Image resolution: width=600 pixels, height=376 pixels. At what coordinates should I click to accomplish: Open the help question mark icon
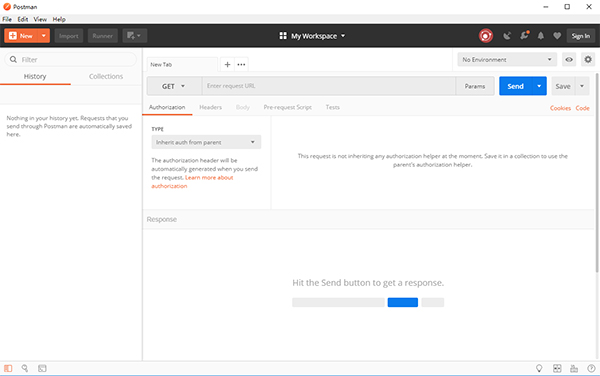pos(591,368)
